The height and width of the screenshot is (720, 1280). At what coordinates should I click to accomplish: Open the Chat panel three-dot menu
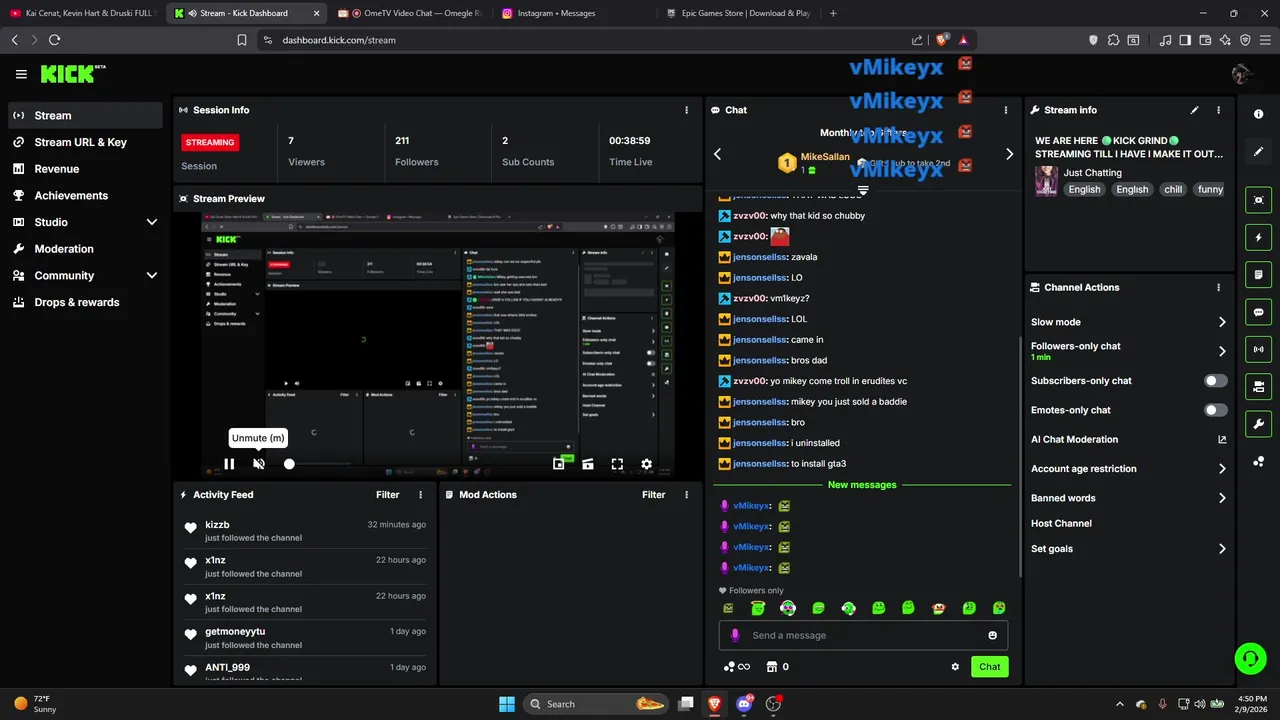pos(1006,110)
